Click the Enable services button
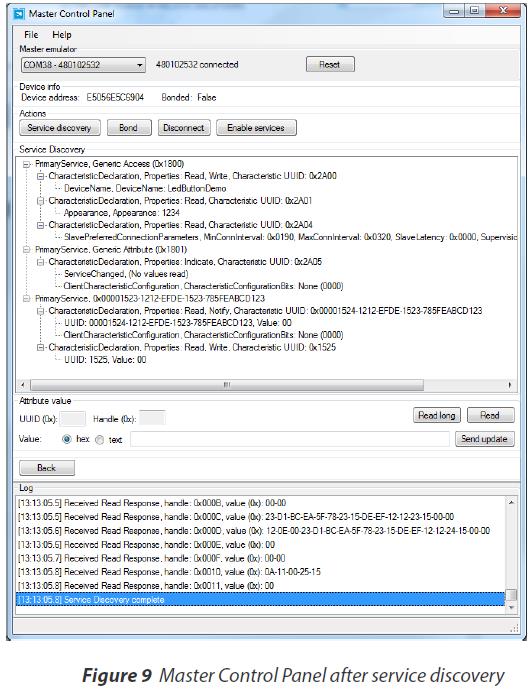The image size is (532, 689). coord(256,128)
